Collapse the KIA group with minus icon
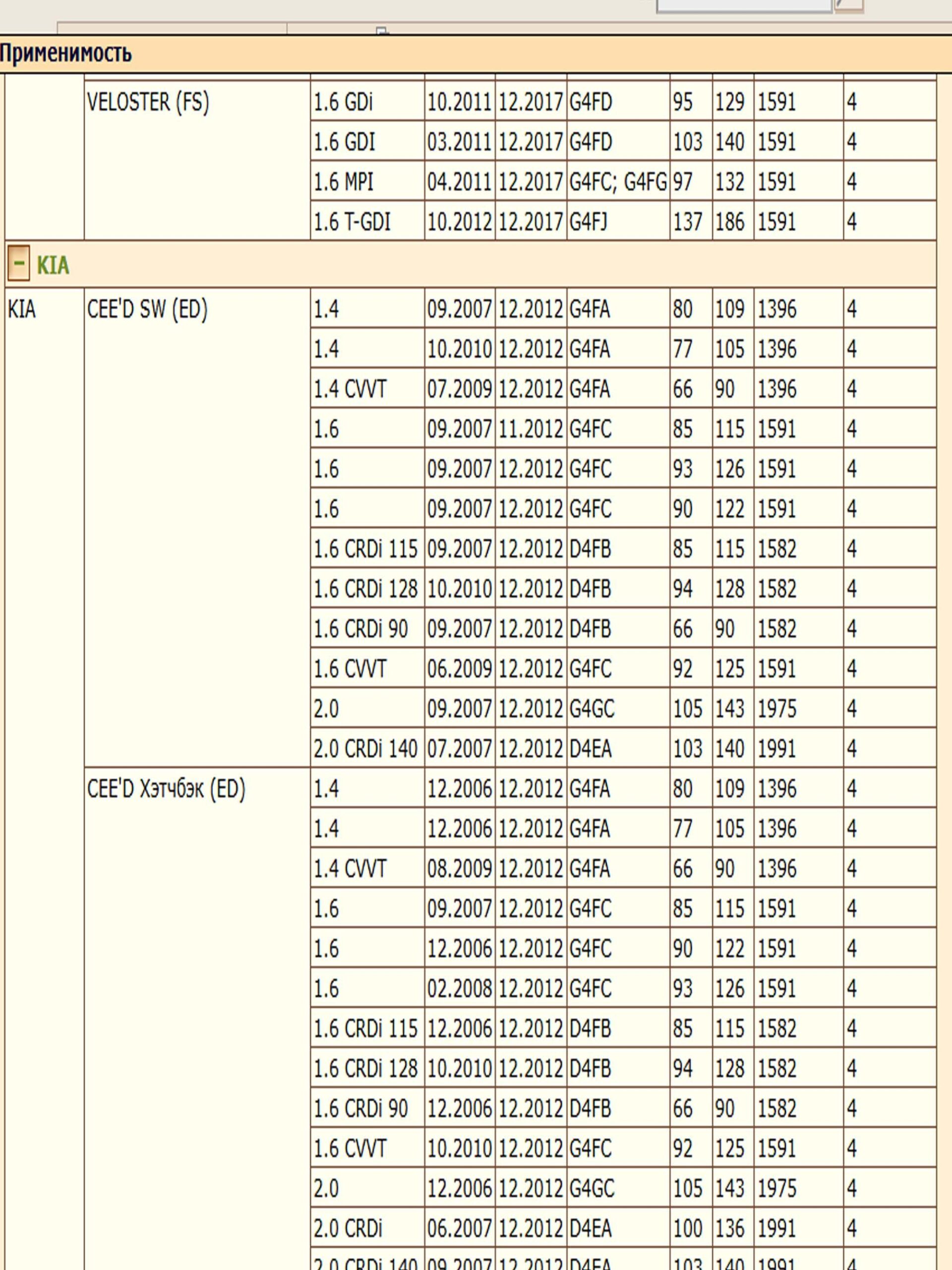952x1270 pixels. [x=18, y=263]
